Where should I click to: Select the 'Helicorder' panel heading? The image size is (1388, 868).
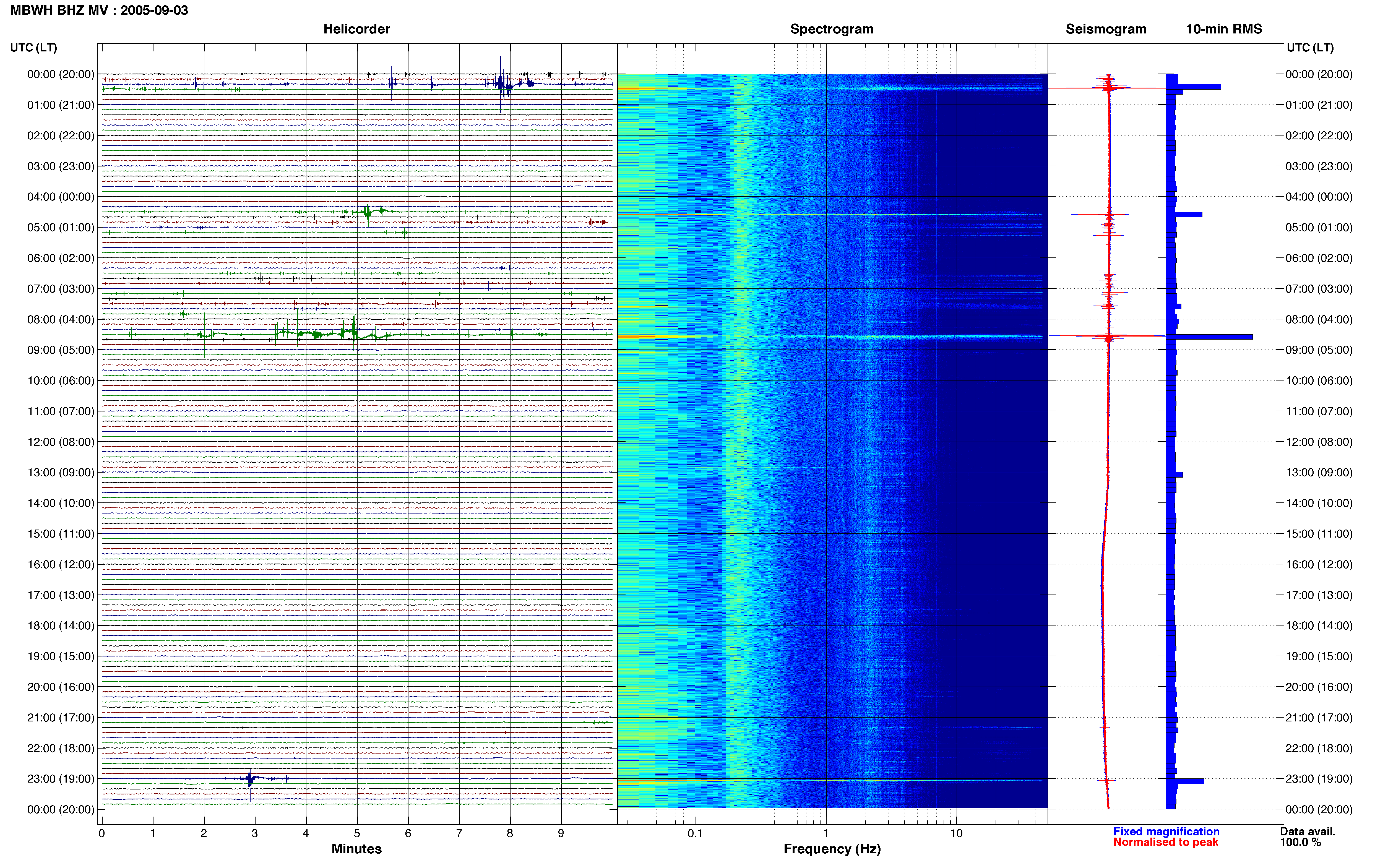click(x=356, y=29)
